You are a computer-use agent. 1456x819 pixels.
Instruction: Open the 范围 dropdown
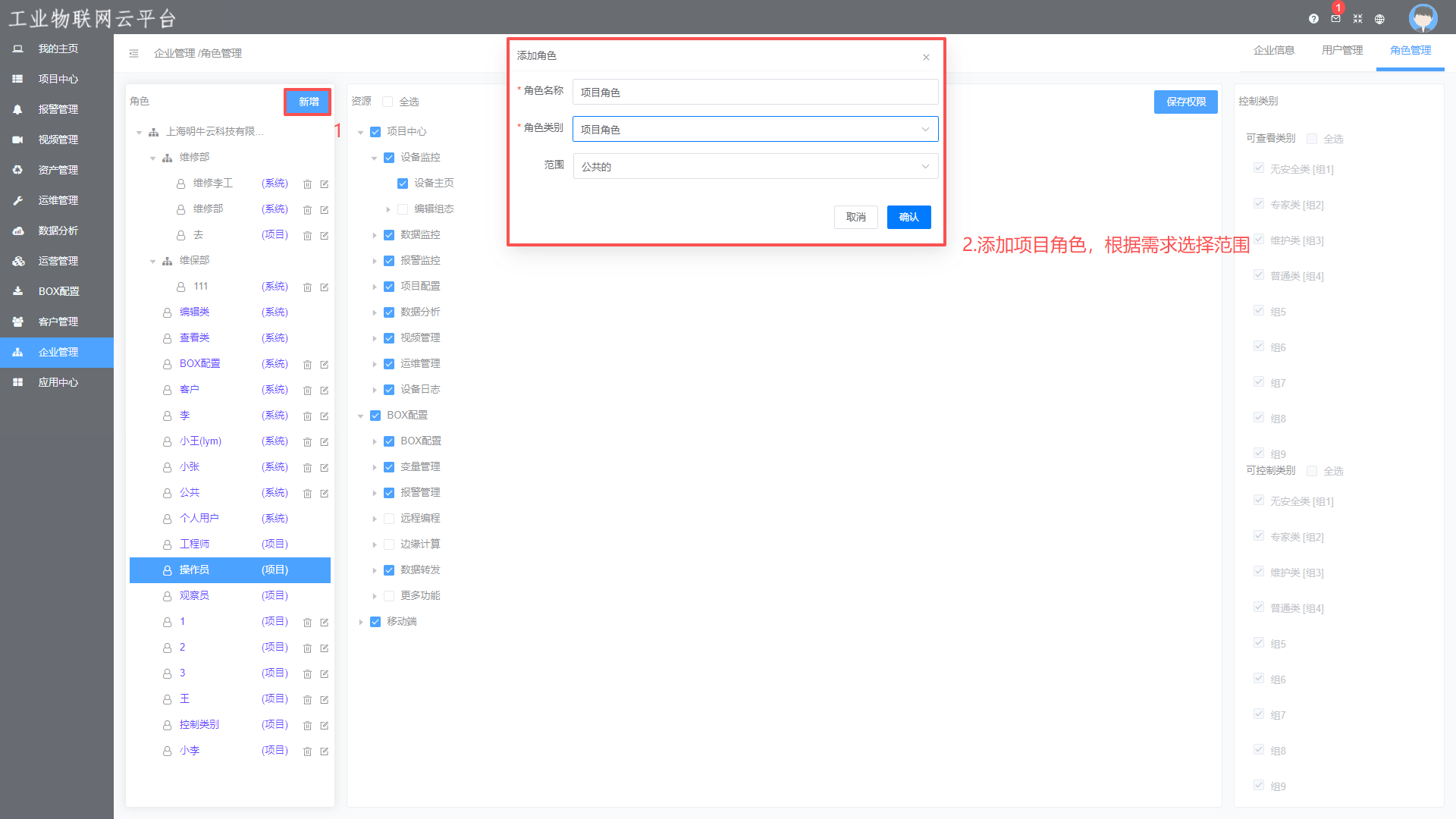pyautogui.click(x=755, y=166)
